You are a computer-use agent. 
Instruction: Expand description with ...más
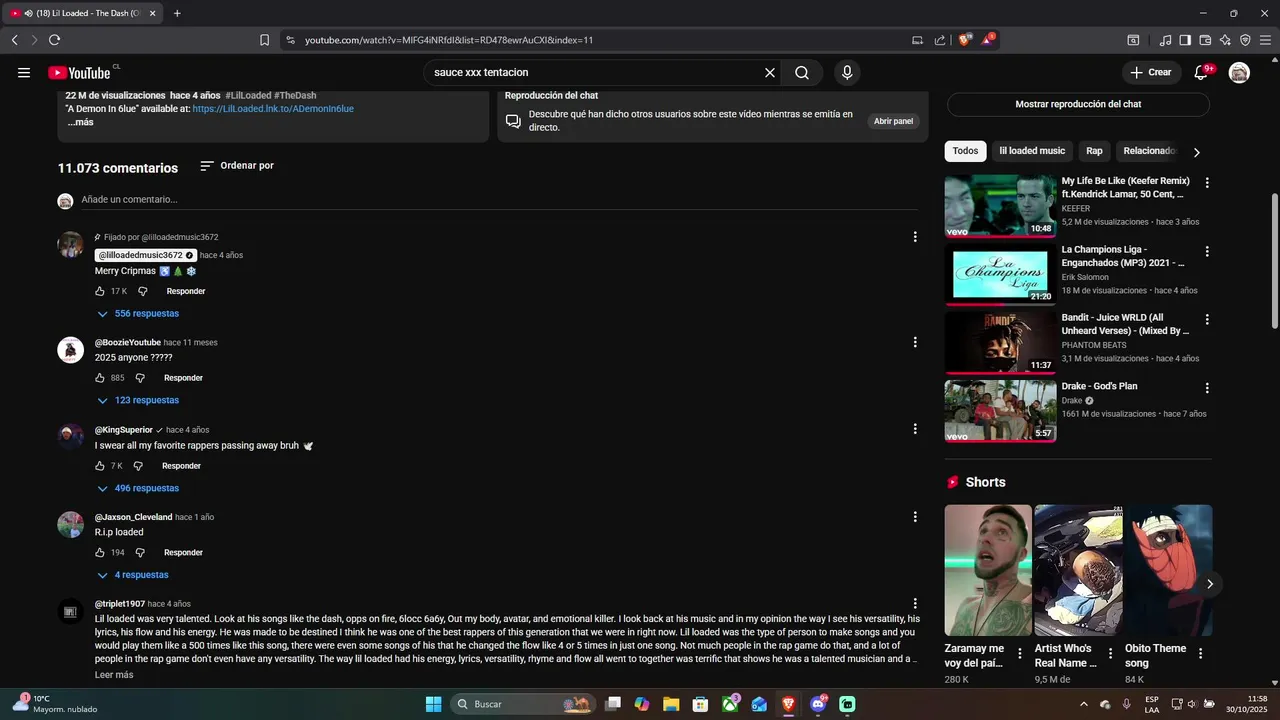click(81, 122)
